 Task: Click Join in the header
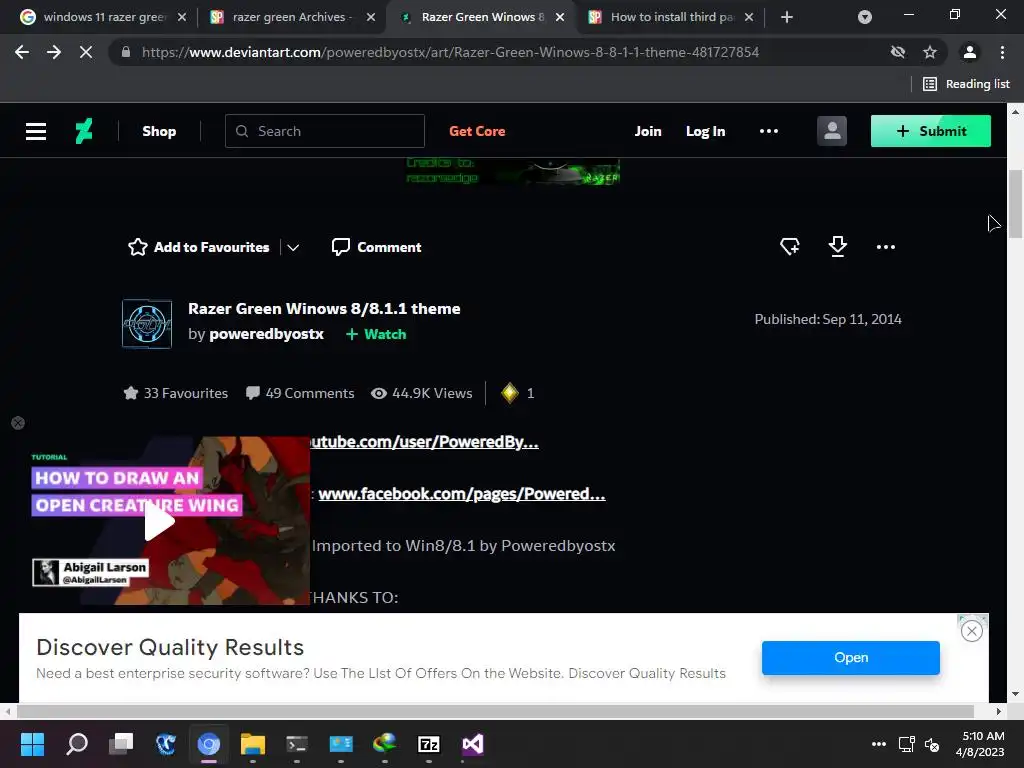tap(648, 131)
